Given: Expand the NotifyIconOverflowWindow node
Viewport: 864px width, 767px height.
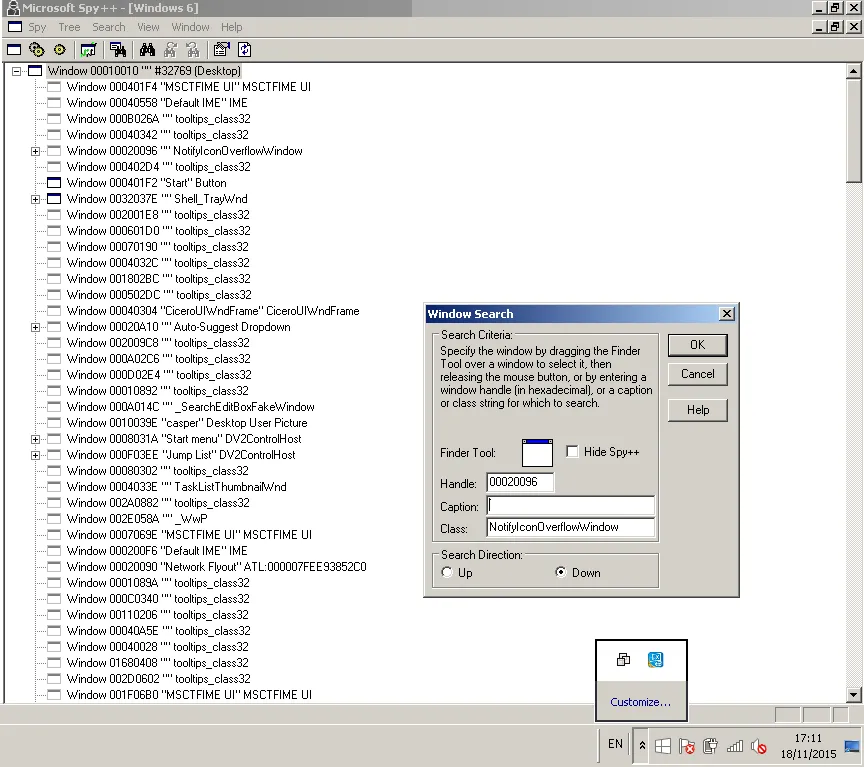Looking at the screenshot, I should tap(35, 151).
